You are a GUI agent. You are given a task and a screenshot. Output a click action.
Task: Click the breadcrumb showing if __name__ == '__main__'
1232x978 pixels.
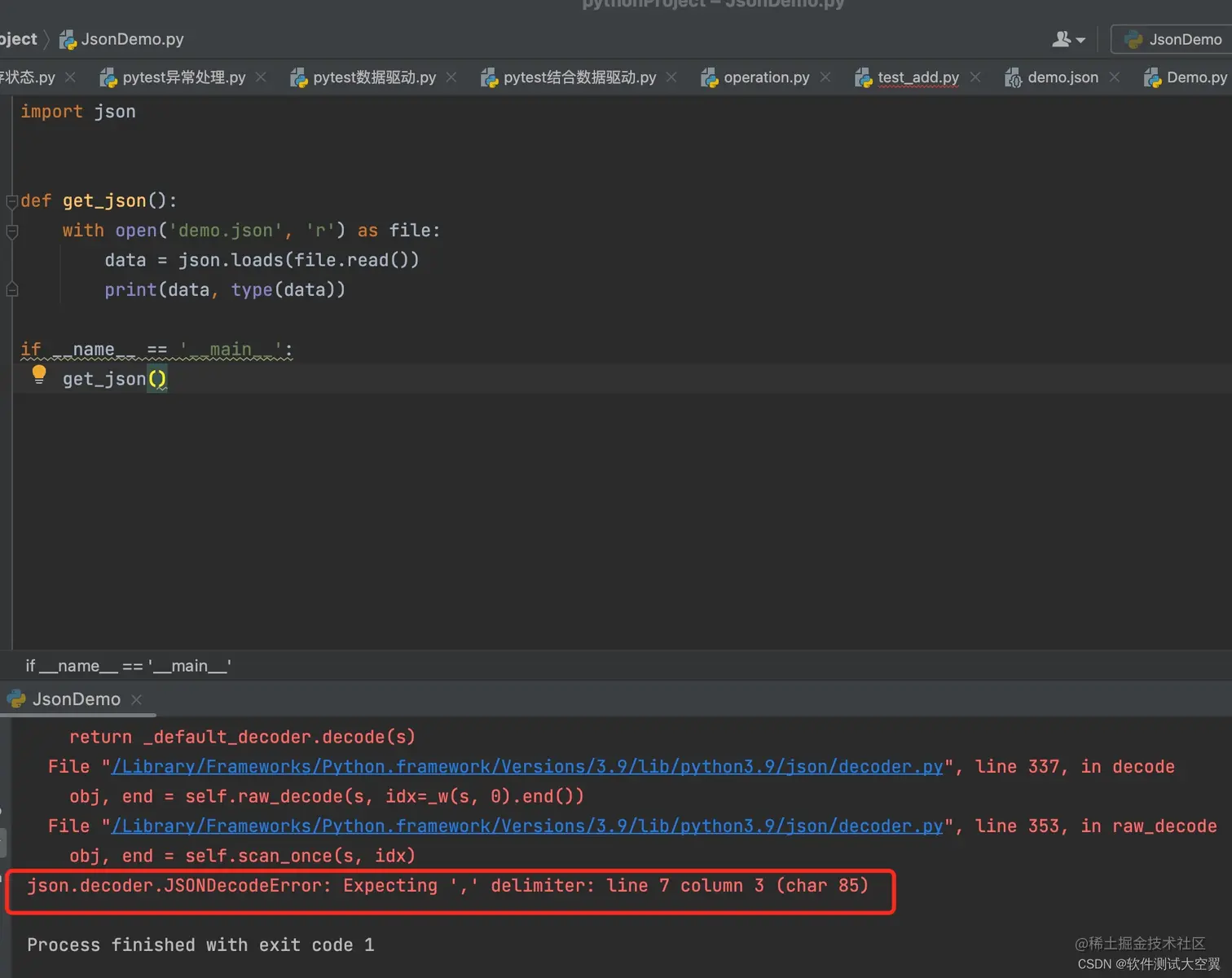coord(126,666)
